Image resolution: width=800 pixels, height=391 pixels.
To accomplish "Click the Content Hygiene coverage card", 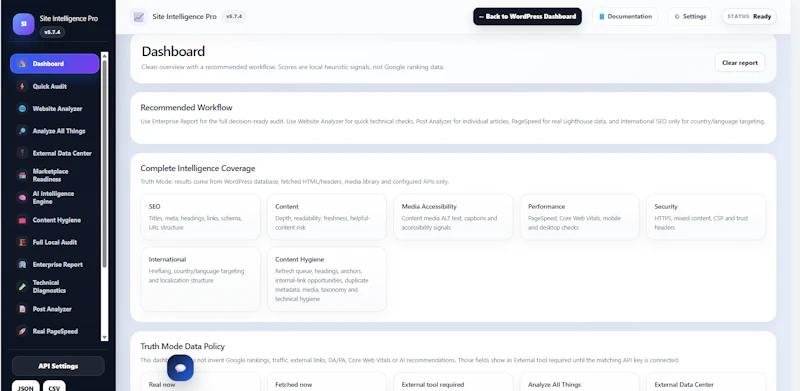I will click(x=327, y=279).
